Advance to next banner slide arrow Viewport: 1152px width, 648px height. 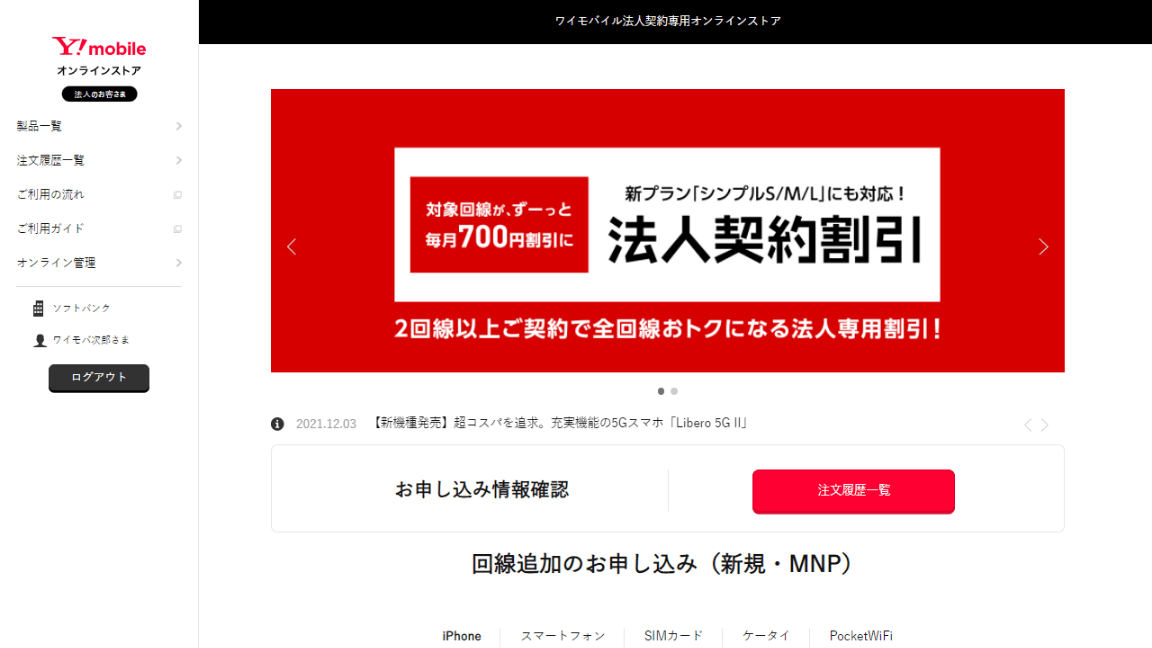click(1043, 247)
